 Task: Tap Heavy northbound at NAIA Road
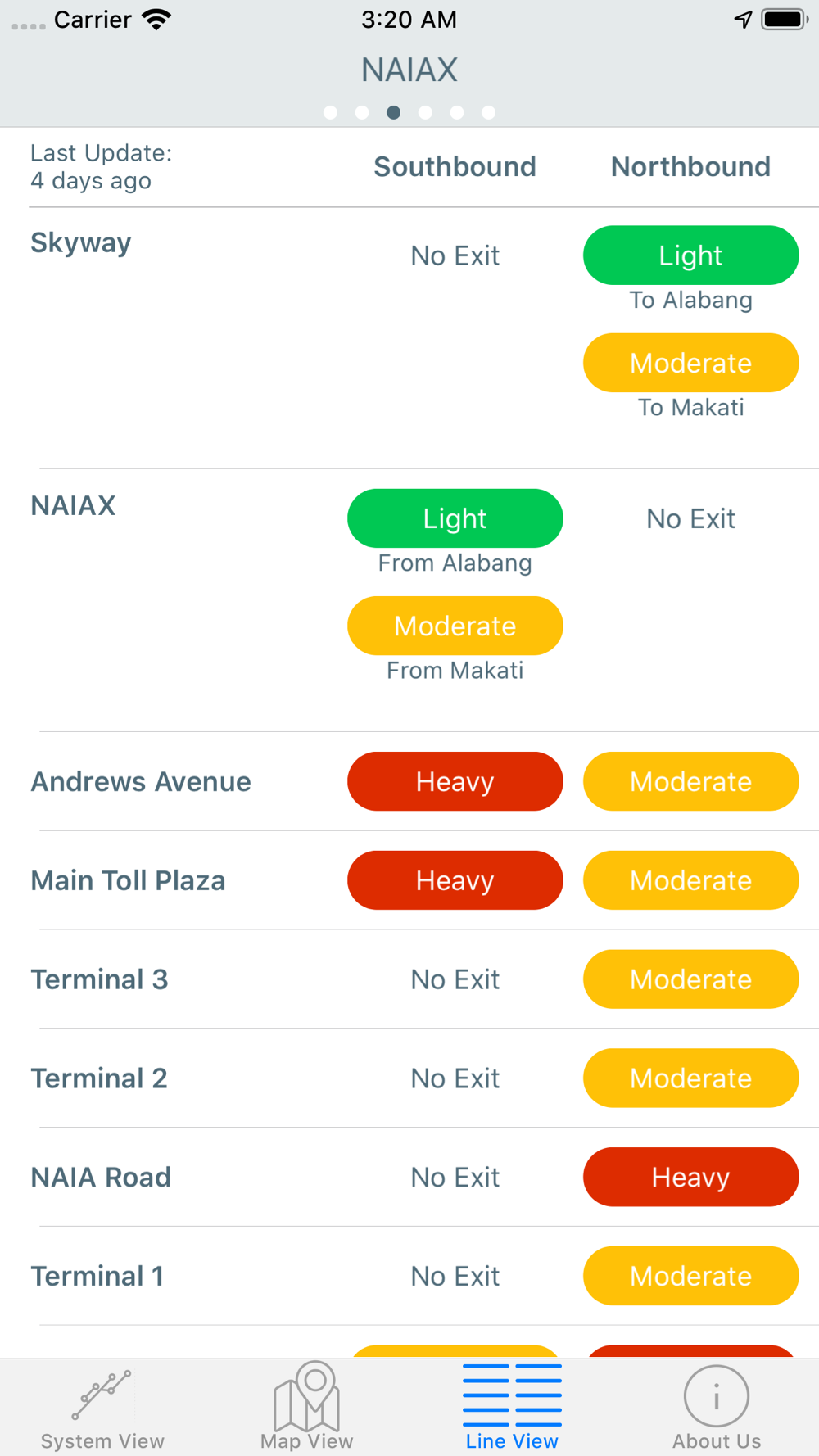[x=690, y=1177]
